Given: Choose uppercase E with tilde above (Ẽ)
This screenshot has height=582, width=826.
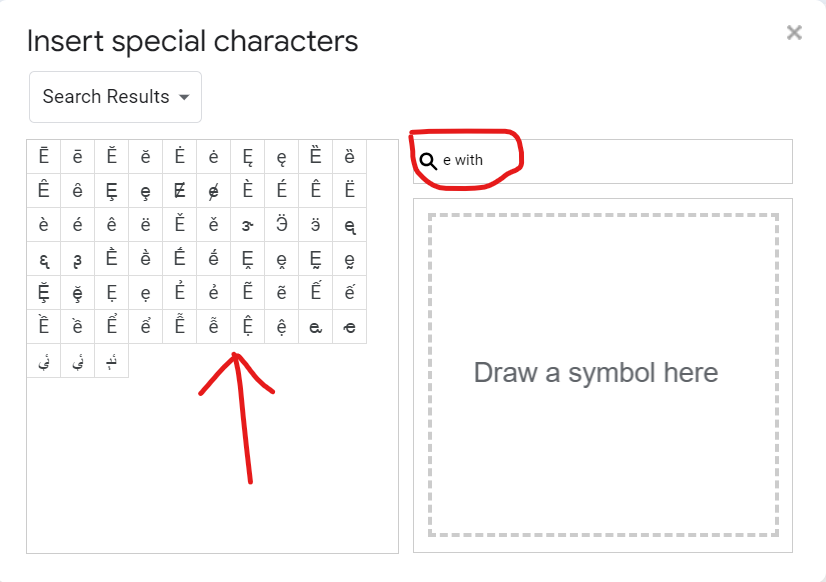Looking at the screenshot, I should point(248,292).
